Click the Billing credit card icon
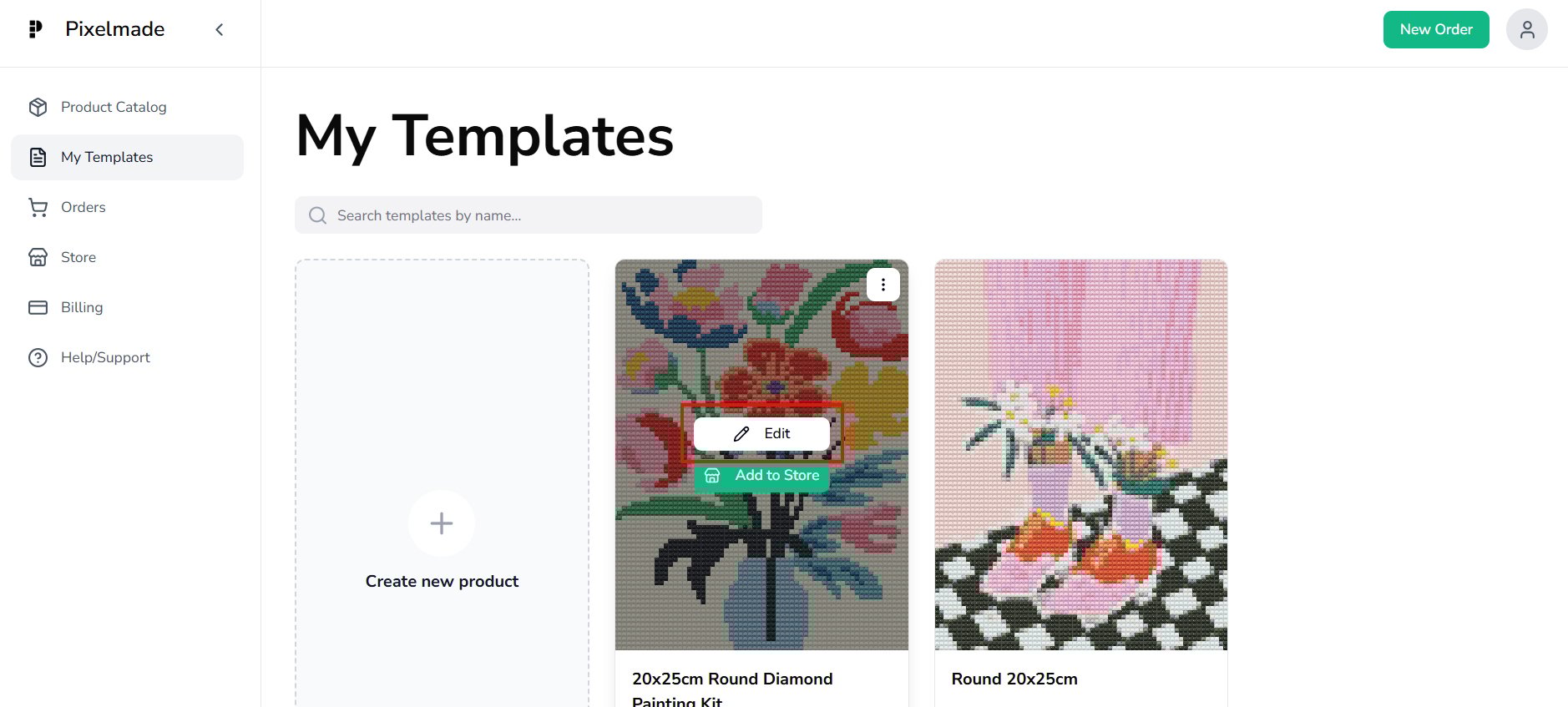This screenshot has height=707, width=1568. click(x=38, y=307)
